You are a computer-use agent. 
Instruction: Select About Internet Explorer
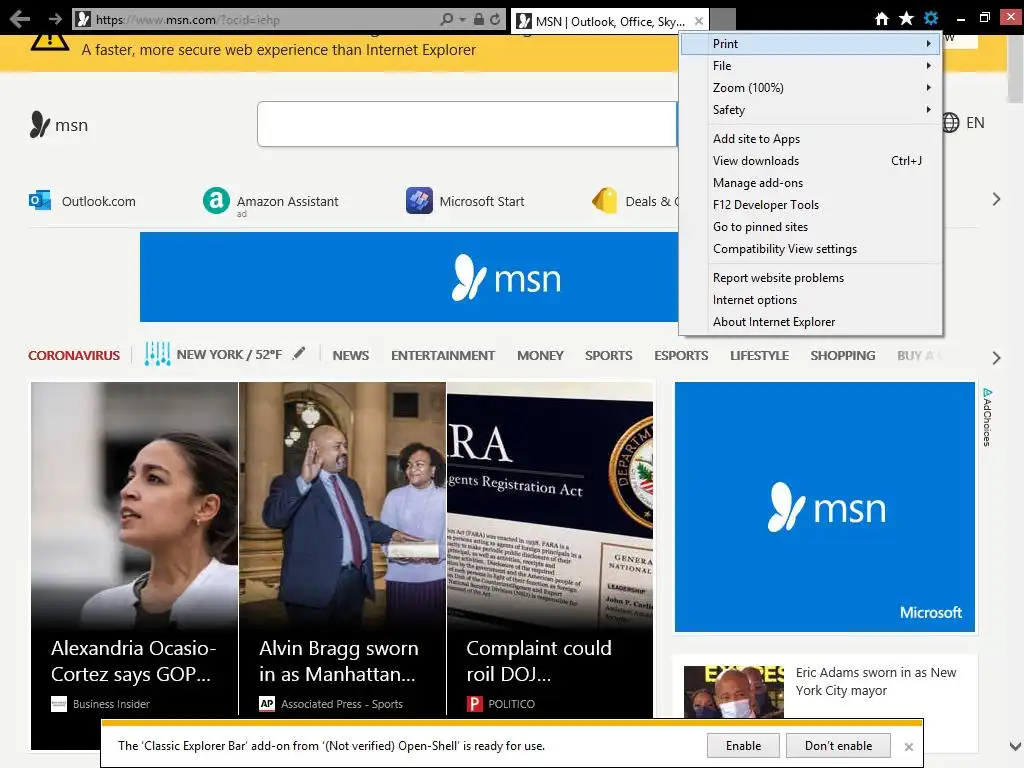pyautogui.click(x=810, y=322)
